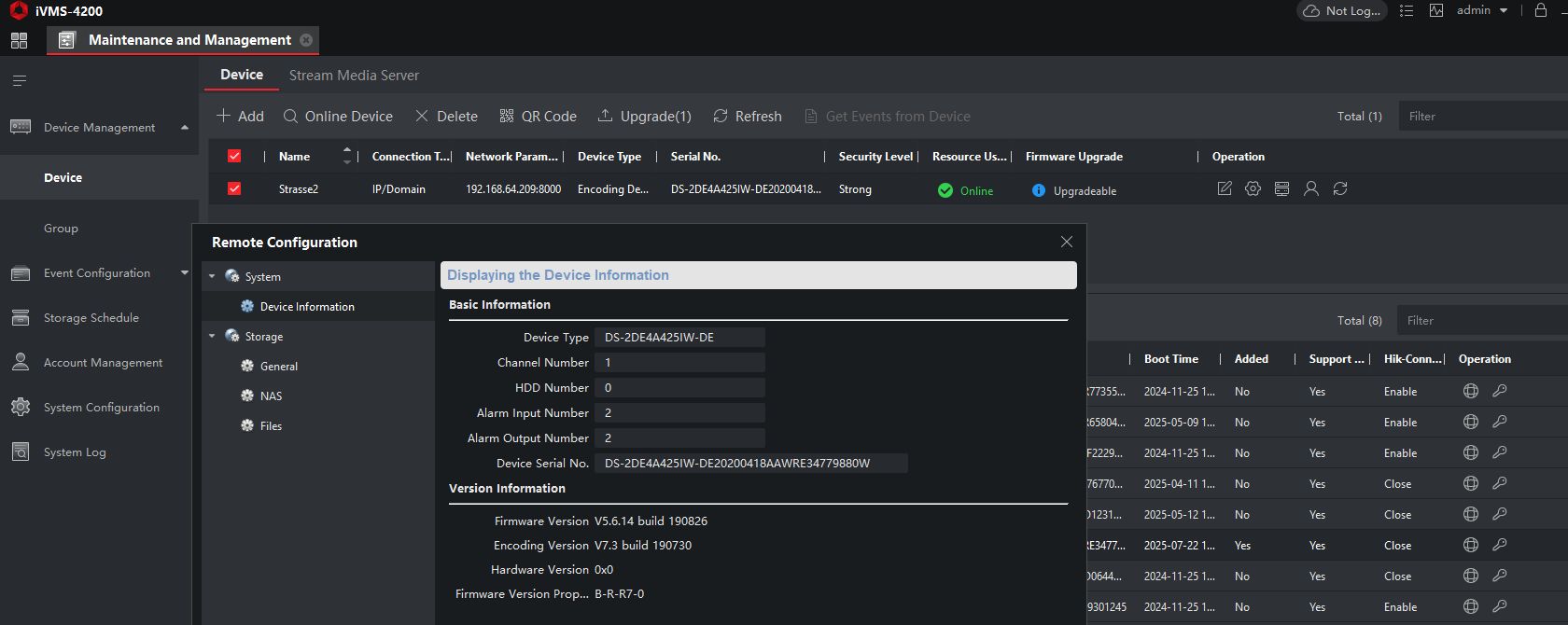Screen dimensions: 1568x625
Task: Click the Add device button
Action: coord(240,117)
